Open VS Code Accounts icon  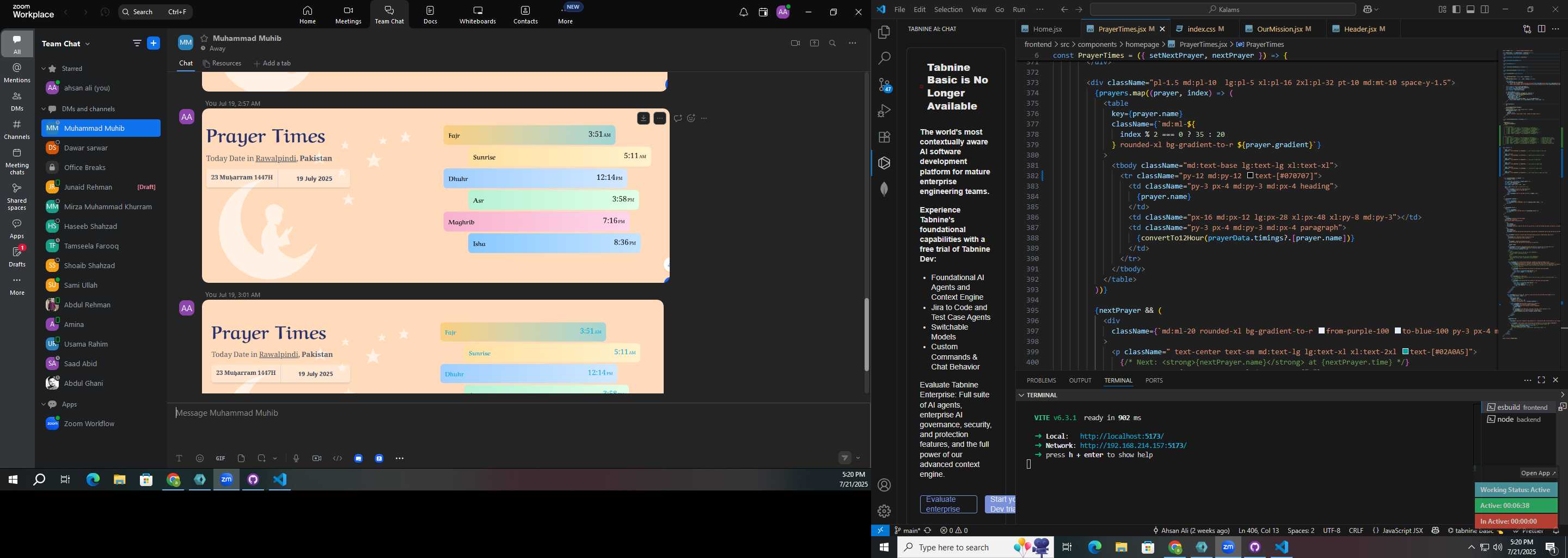[x=884, y=485]
